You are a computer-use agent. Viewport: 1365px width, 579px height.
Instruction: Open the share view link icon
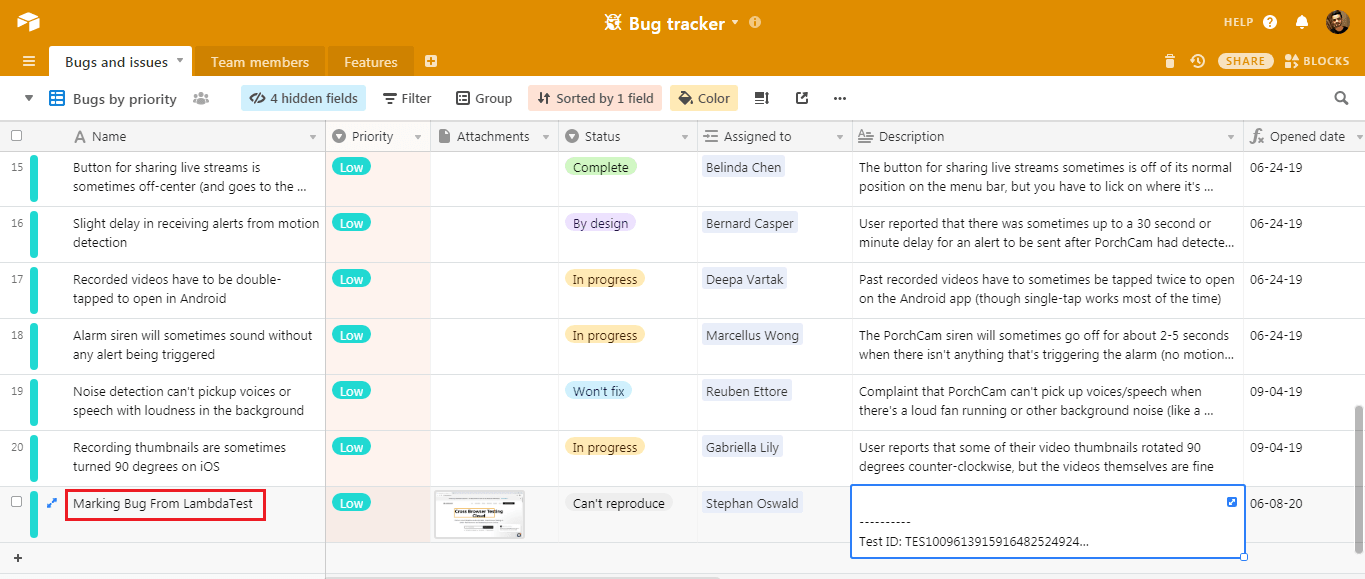point(801,97)
